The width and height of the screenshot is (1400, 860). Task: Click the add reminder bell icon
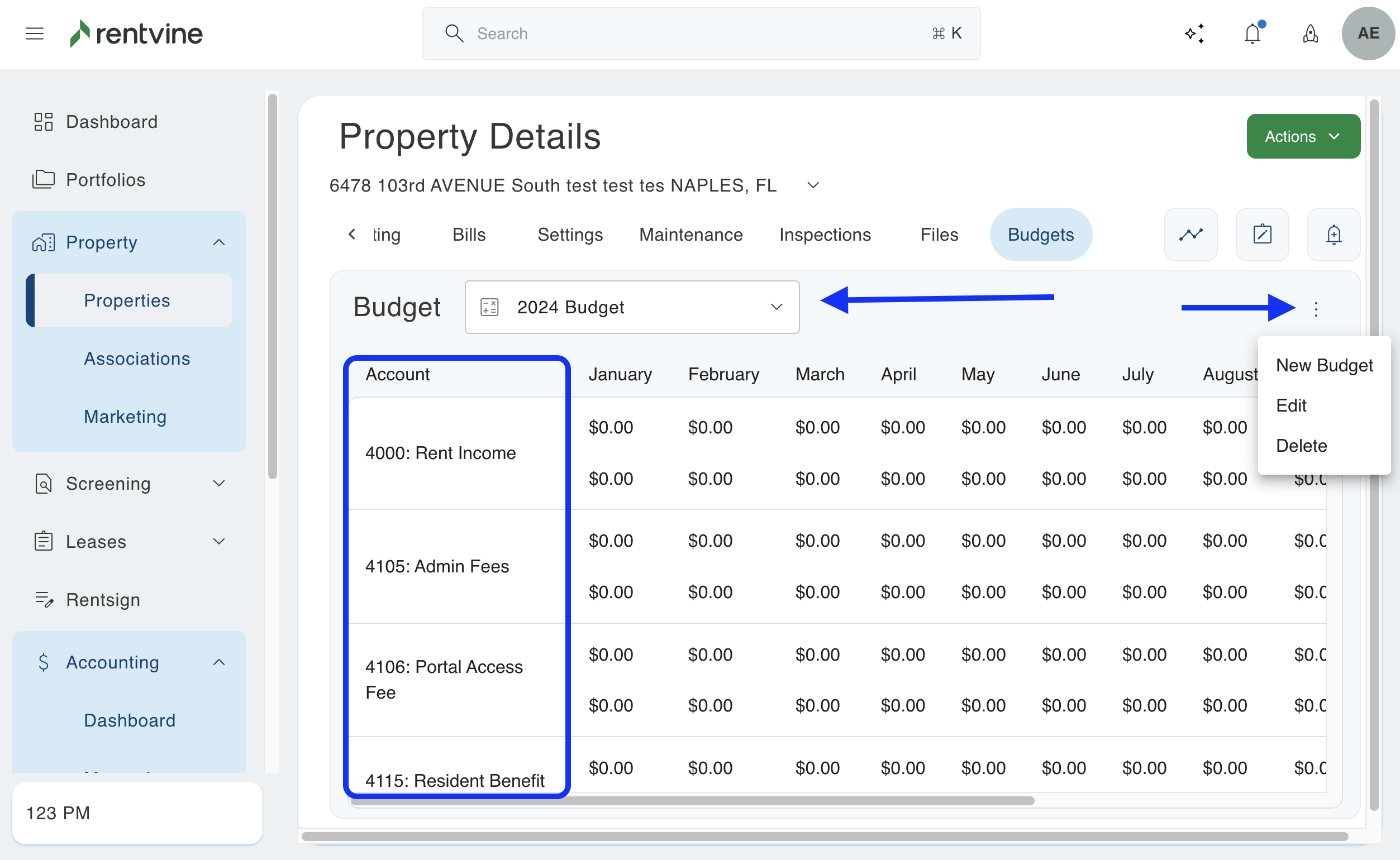1334,235
